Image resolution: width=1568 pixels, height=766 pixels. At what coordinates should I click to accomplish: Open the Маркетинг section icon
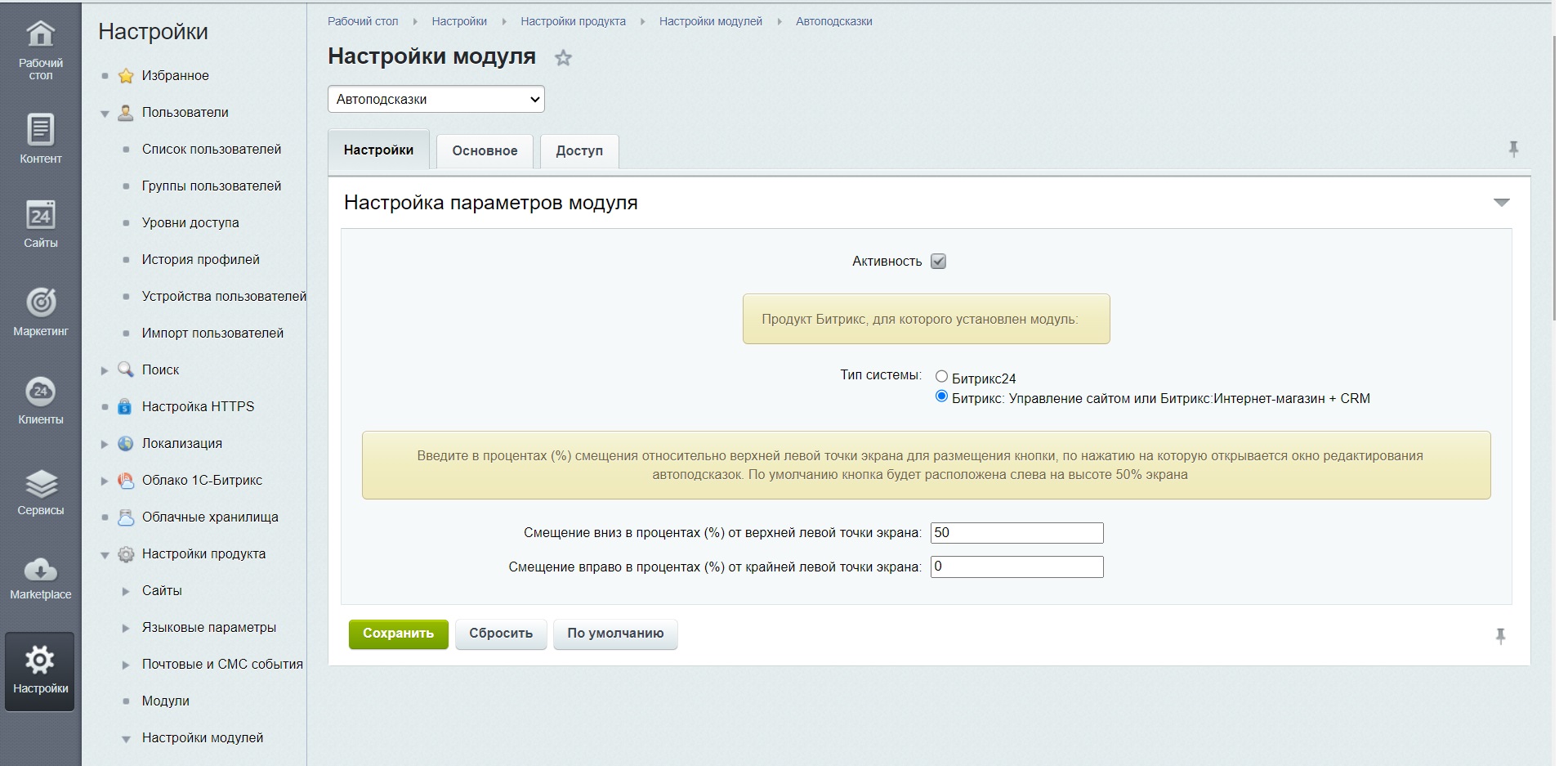[40, 311]
